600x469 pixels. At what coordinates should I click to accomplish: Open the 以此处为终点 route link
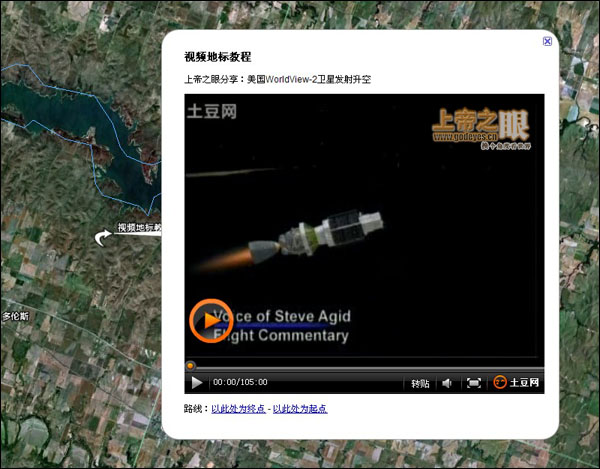pos(238,409)
